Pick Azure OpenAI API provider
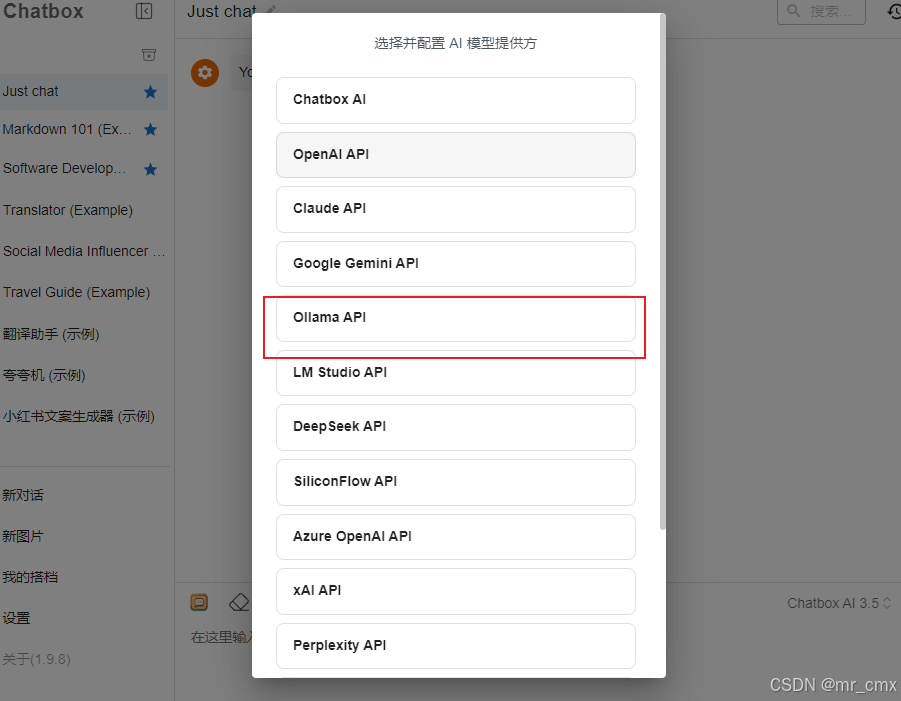Viewport: 901px width, 701px height. 456,537
